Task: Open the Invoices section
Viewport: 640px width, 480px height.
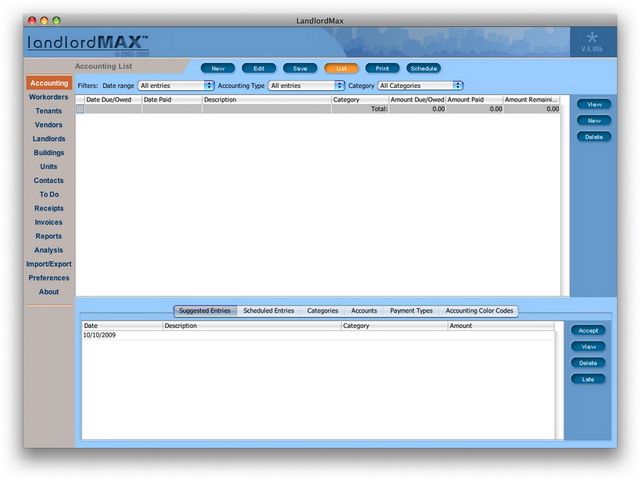Action: tap(49, 222)
